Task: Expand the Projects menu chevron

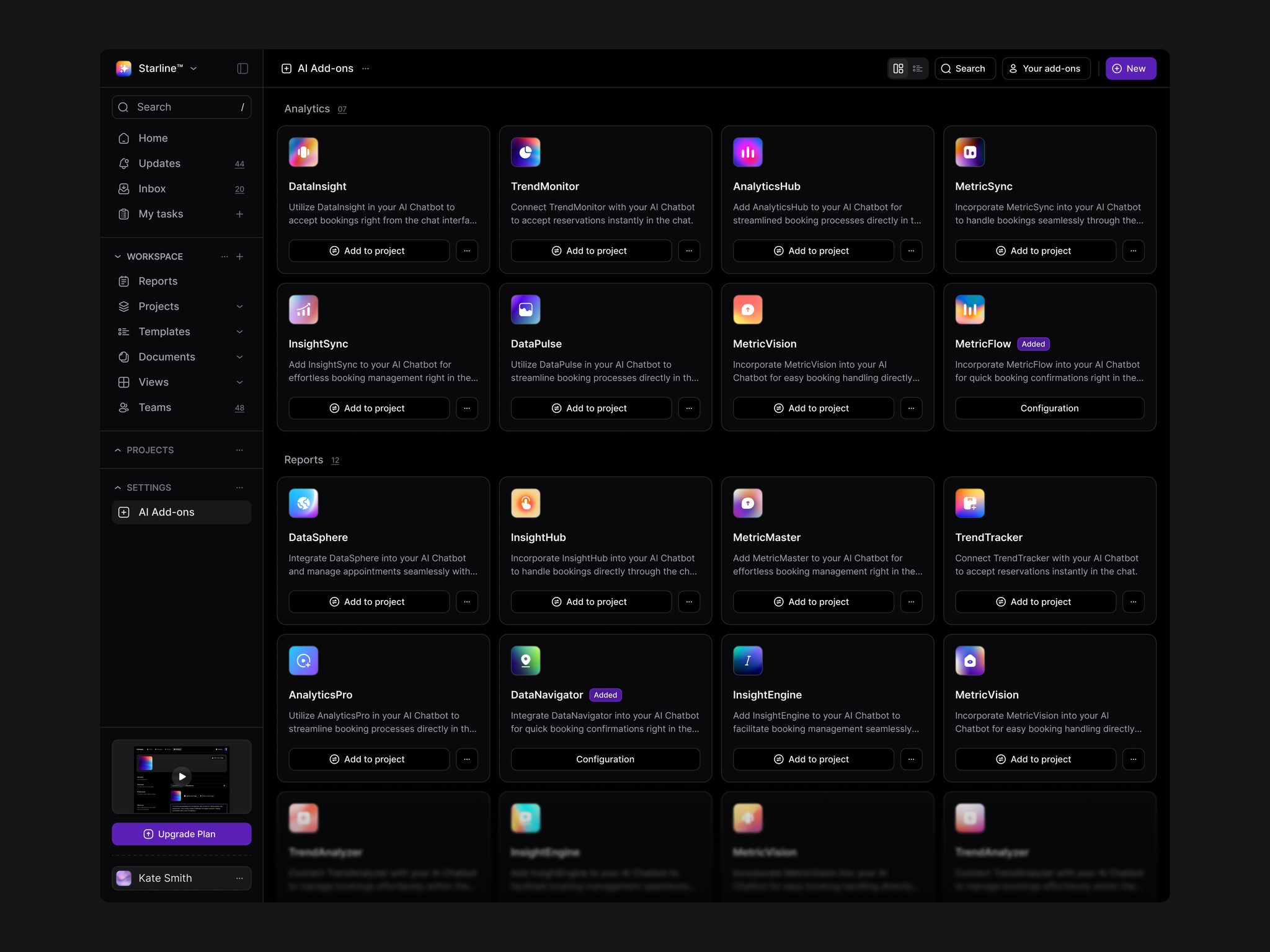Action: click(x=239, y=306)
